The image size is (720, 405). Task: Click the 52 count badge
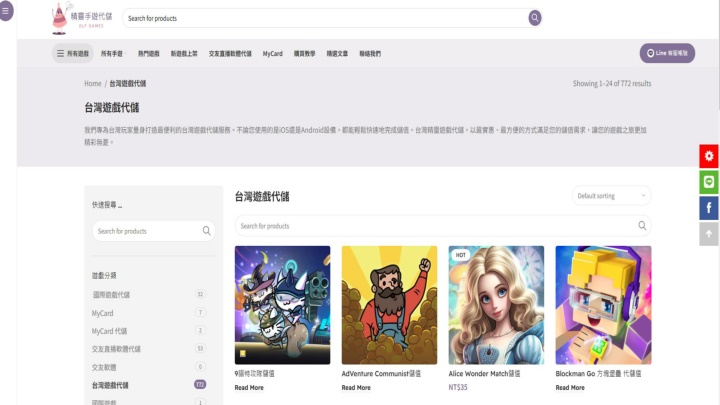coord(200,294)
